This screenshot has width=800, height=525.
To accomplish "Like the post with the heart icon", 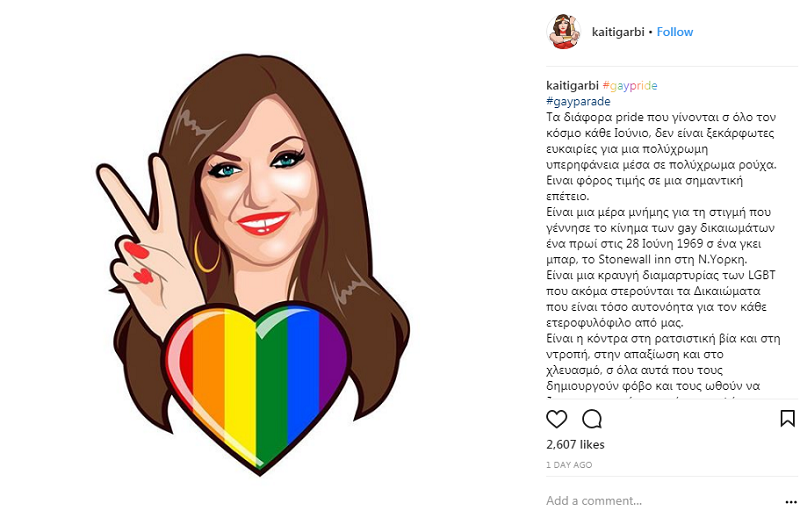I will 556,419.
